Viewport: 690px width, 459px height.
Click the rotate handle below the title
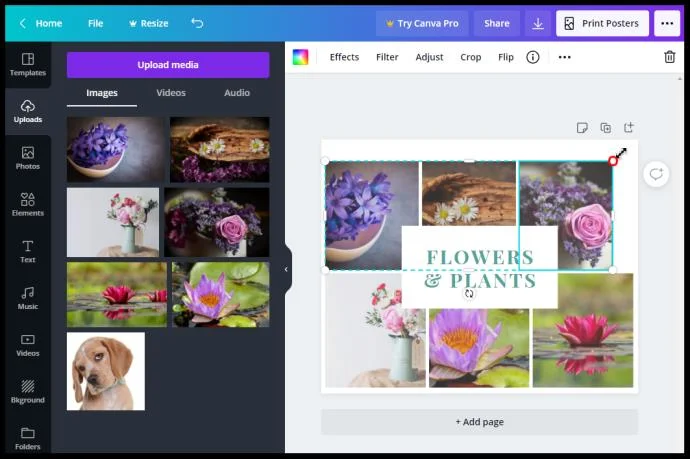click(469, 294)
